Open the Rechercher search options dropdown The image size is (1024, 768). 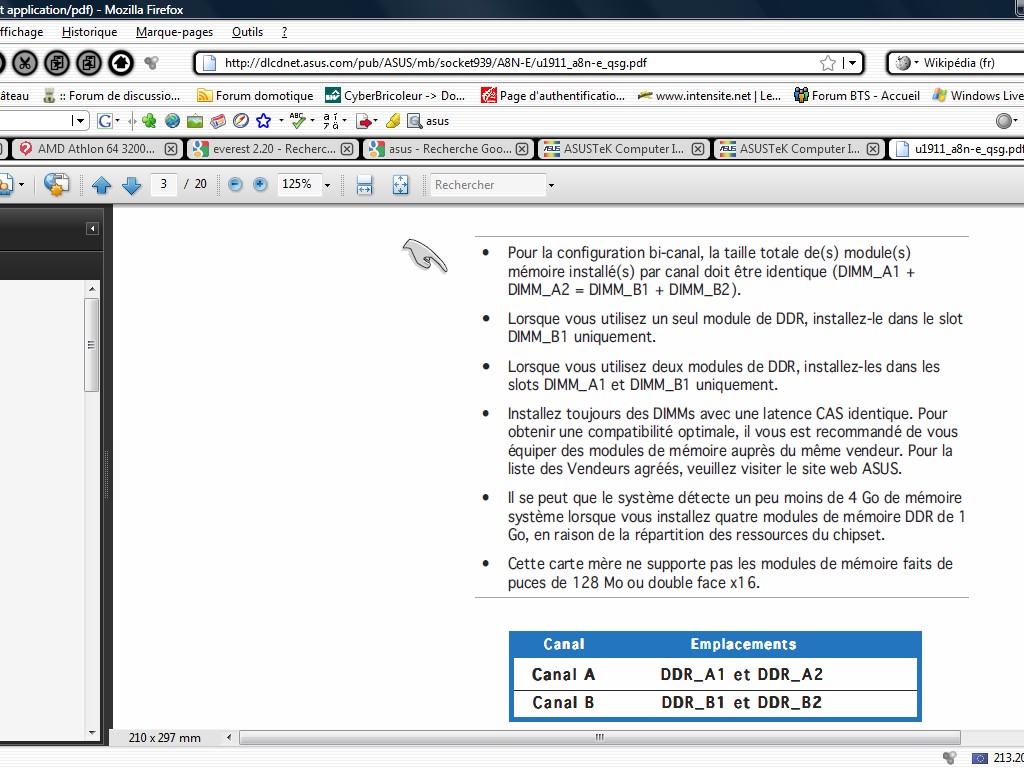pos(551,185)
